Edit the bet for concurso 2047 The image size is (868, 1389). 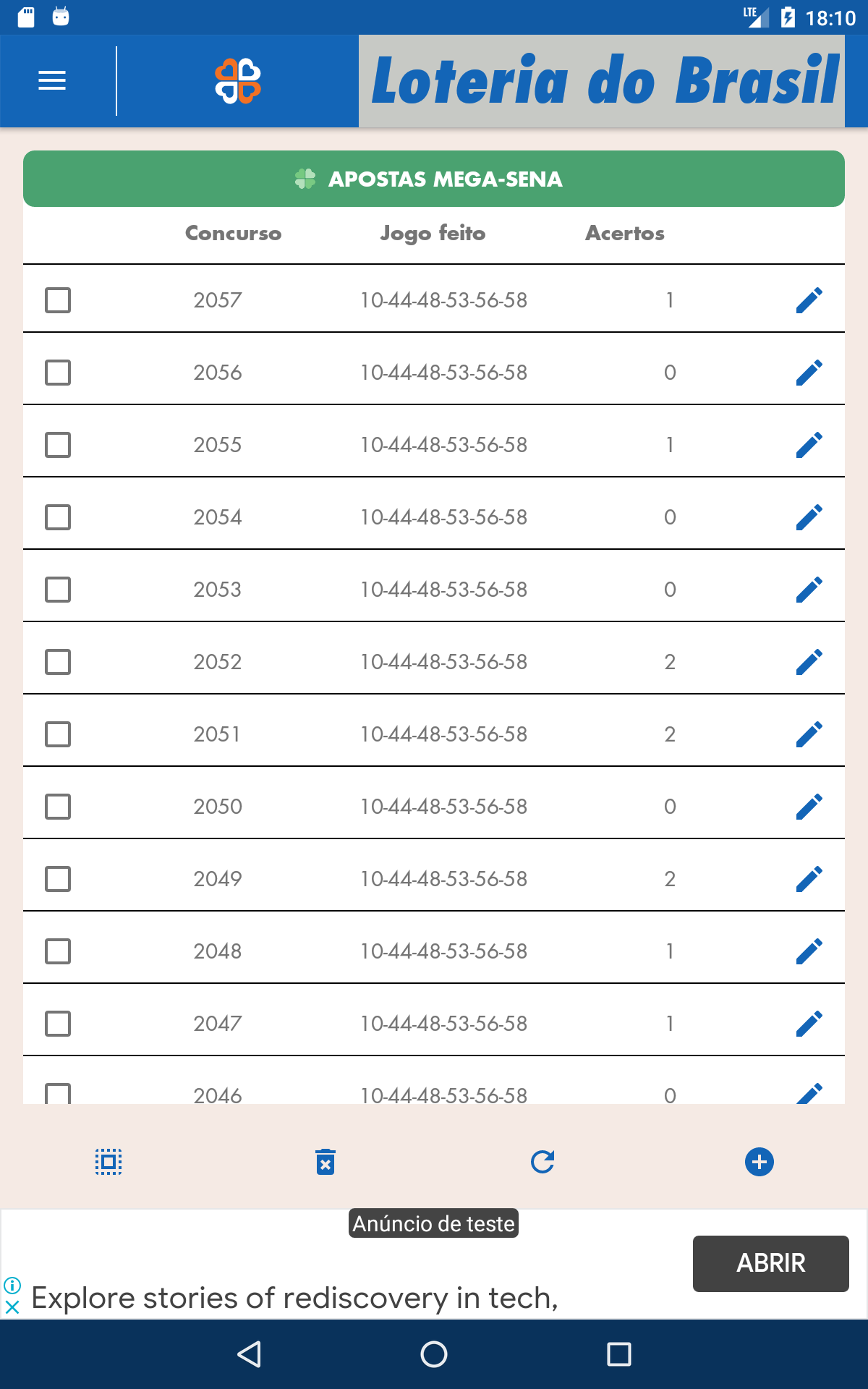pyautogui.click(x=809, y=1024)
